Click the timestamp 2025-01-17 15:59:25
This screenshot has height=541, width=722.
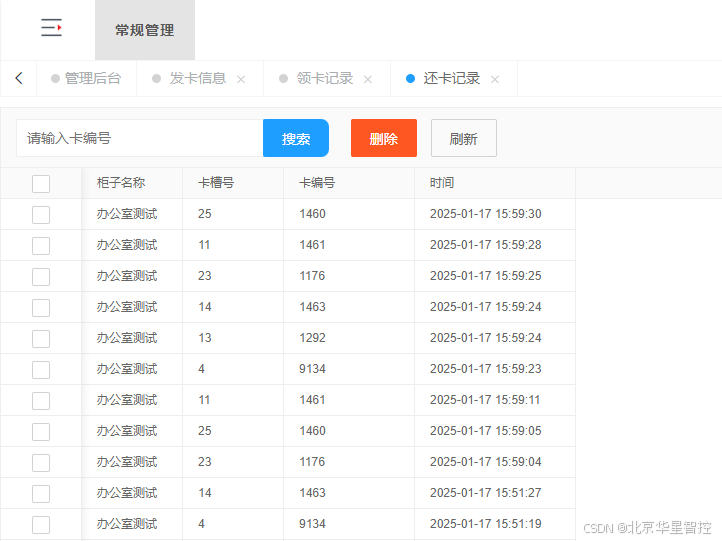tap(485, 276)
